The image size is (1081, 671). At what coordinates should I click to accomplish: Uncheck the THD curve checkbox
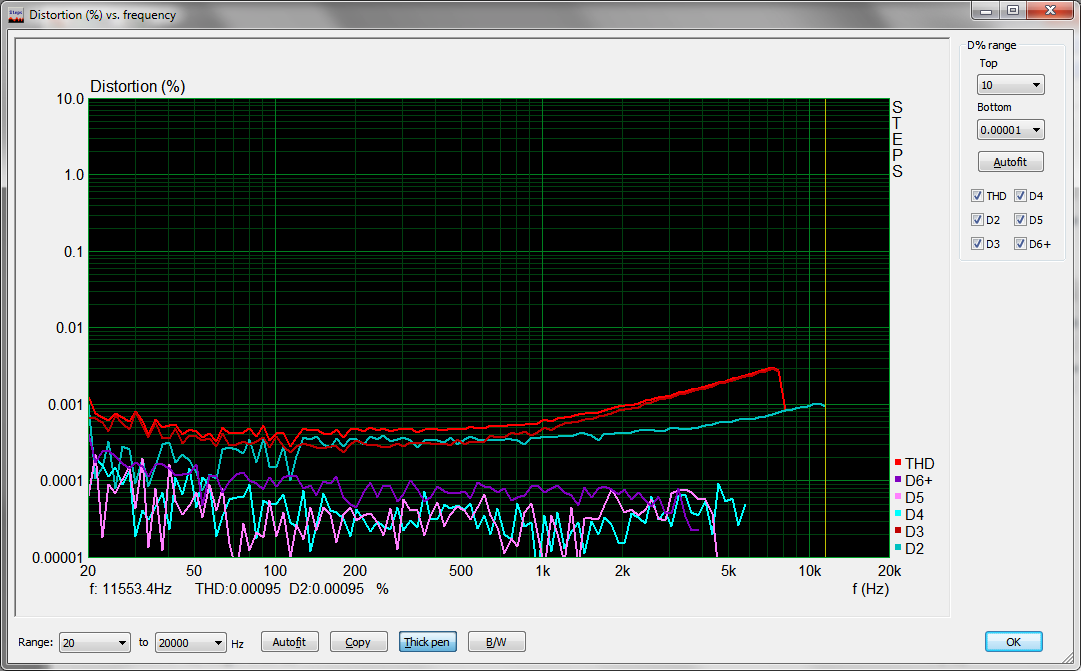click(x=977, y=196)
